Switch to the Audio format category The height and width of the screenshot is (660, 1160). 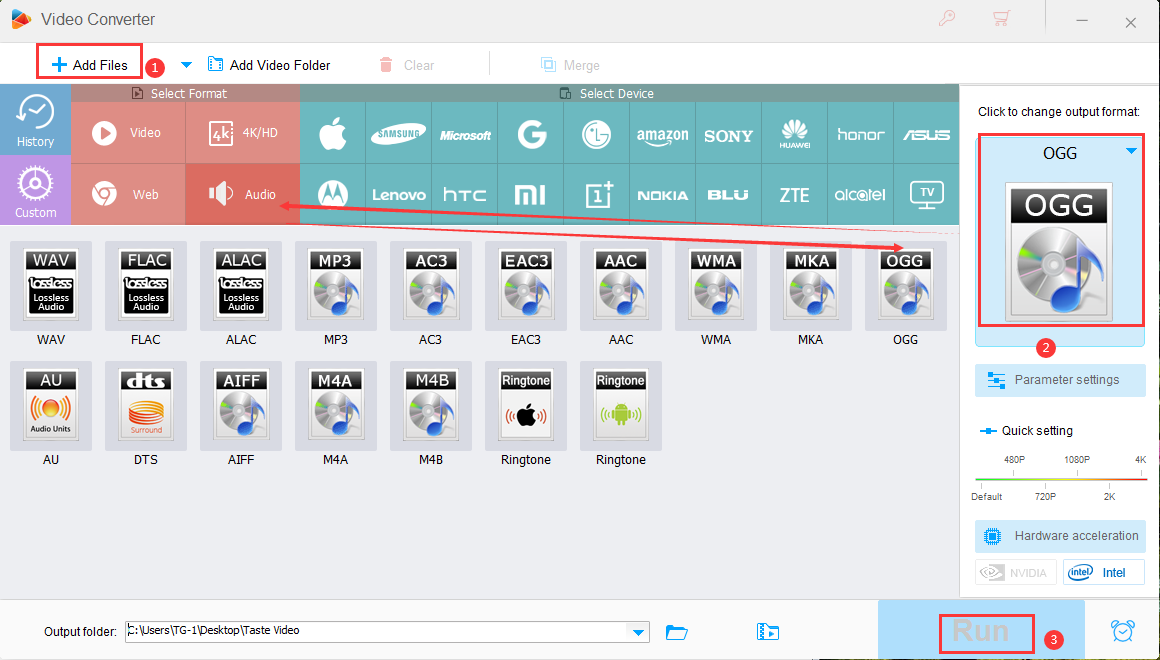pyautogui.click(x=243, y=195)
